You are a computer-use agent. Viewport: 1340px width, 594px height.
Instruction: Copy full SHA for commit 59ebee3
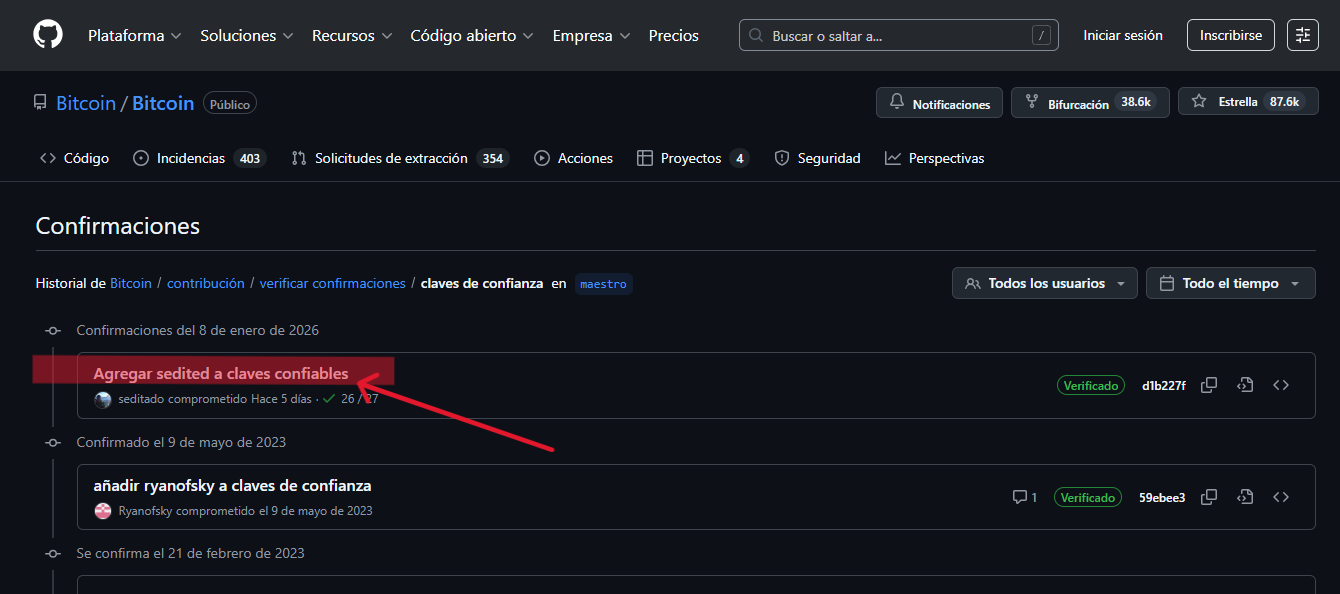coord(1209,497)
